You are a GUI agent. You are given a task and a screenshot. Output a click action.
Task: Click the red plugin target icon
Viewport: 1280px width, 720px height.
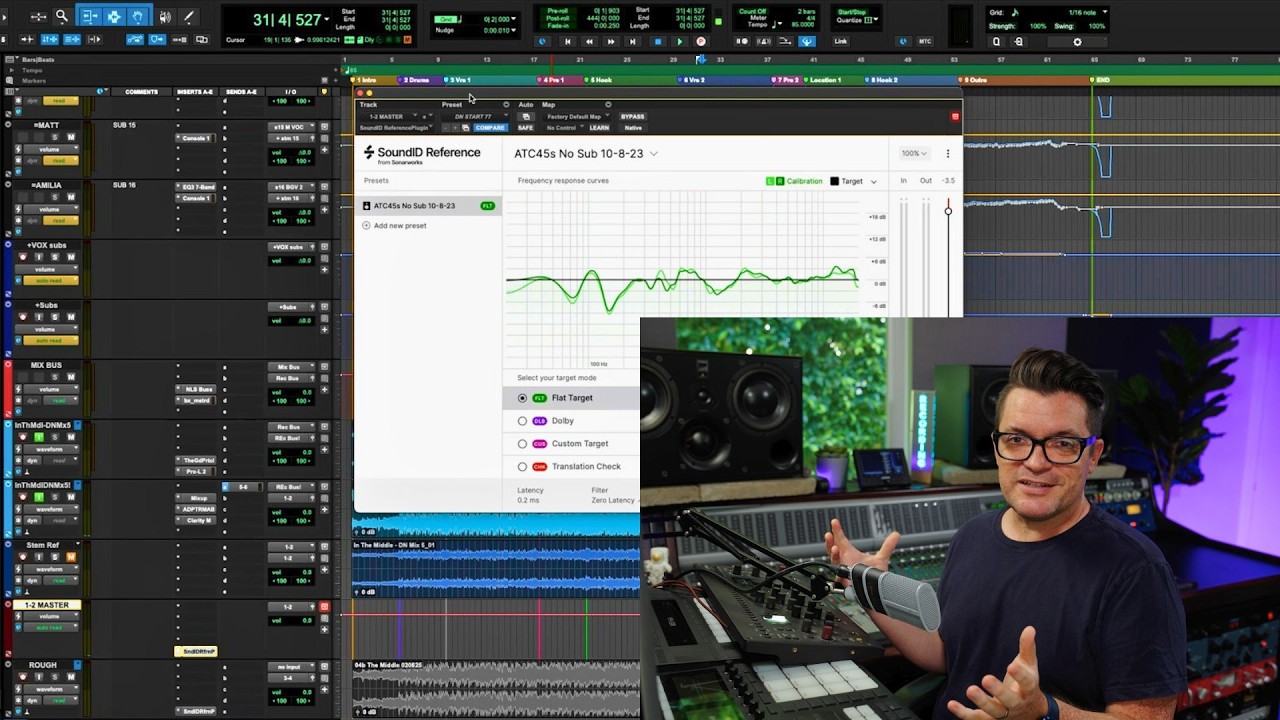tap(955, 117)
